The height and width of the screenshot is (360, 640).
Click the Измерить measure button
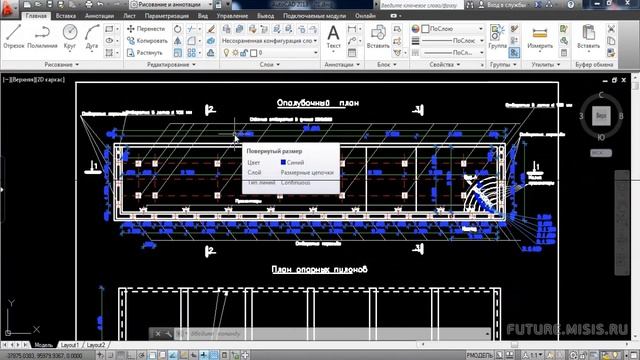click(540, 38)
